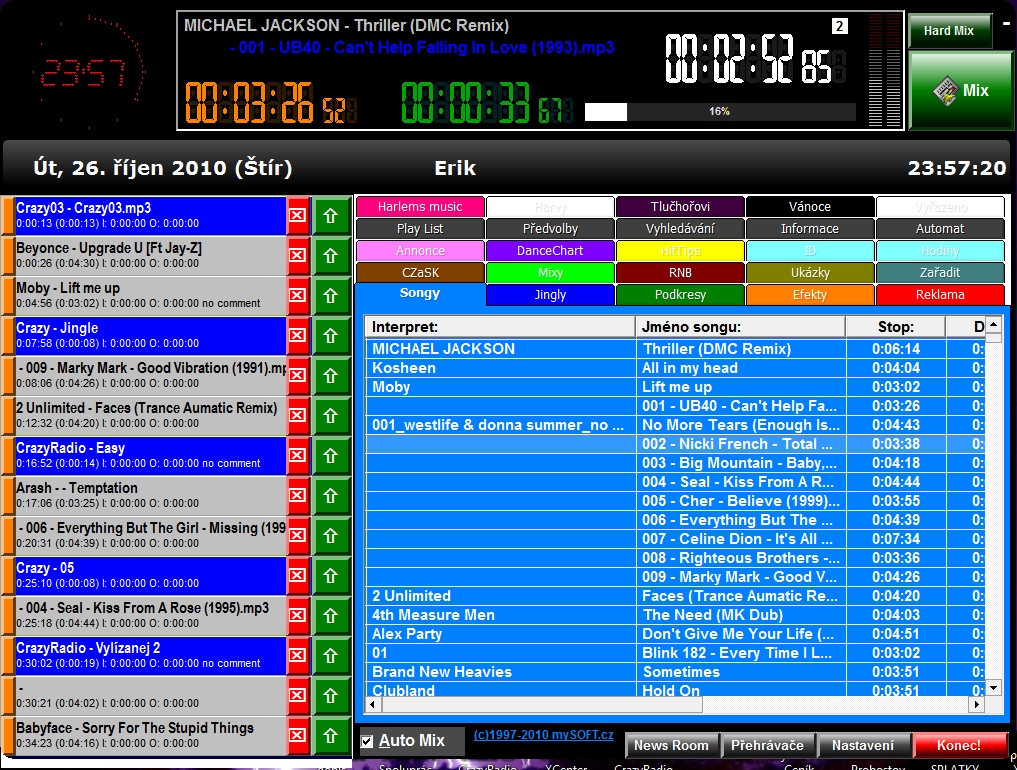
Task: Move Marky Mark - Good Vibration up
Action: 331,376
